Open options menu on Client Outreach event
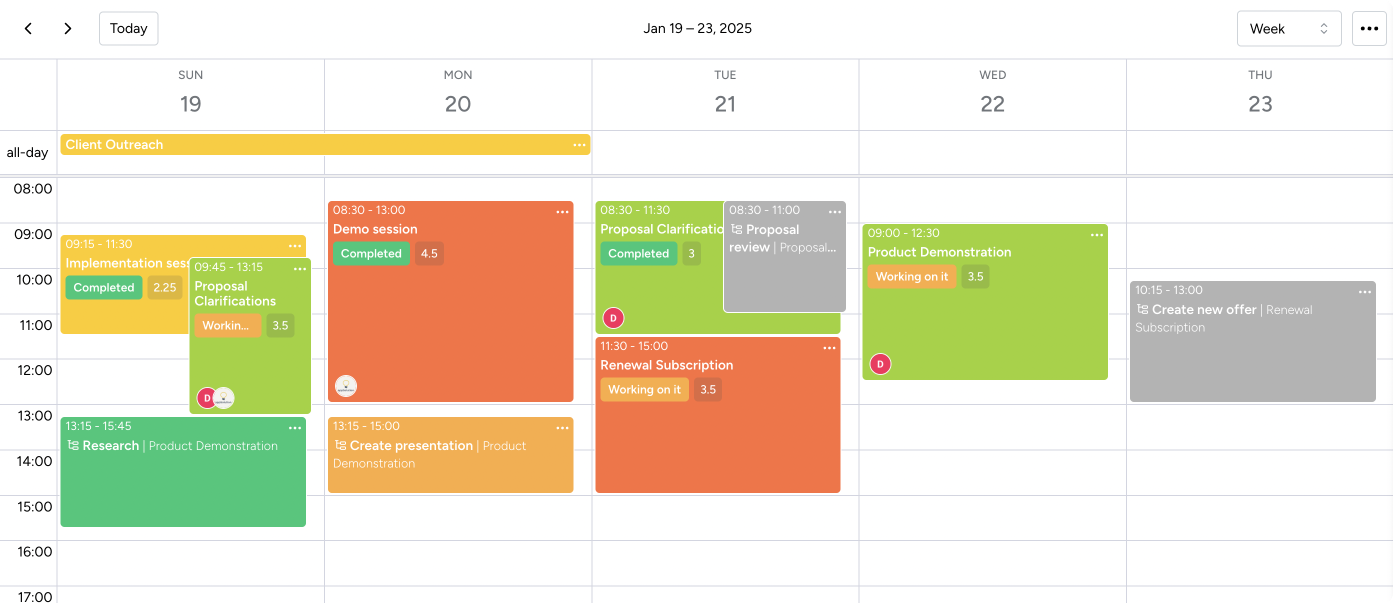The image size is (1393, 603). (579, 145)
